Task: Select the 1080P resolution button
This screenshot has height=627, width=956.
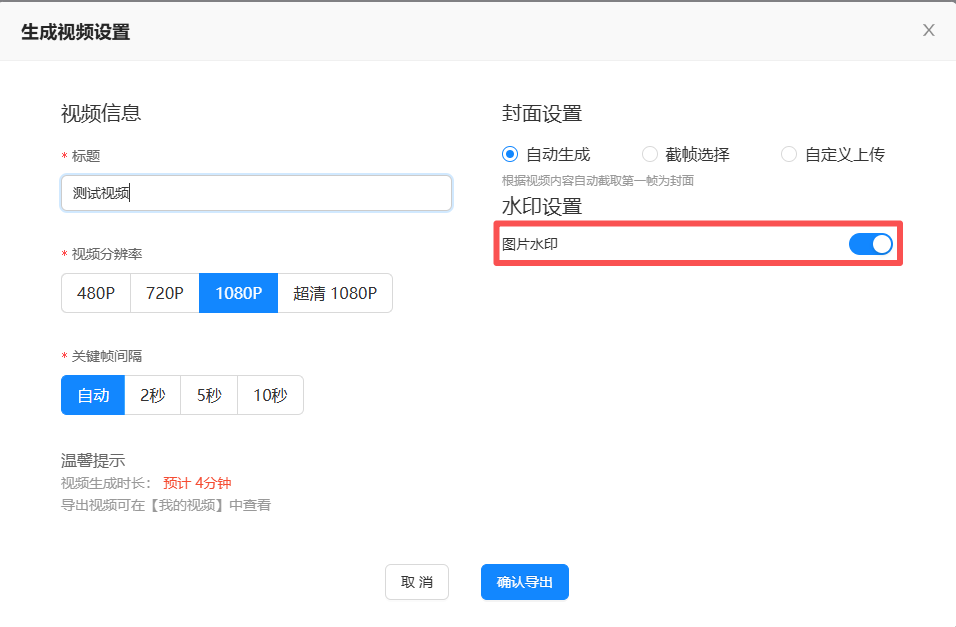Action: 238,293
